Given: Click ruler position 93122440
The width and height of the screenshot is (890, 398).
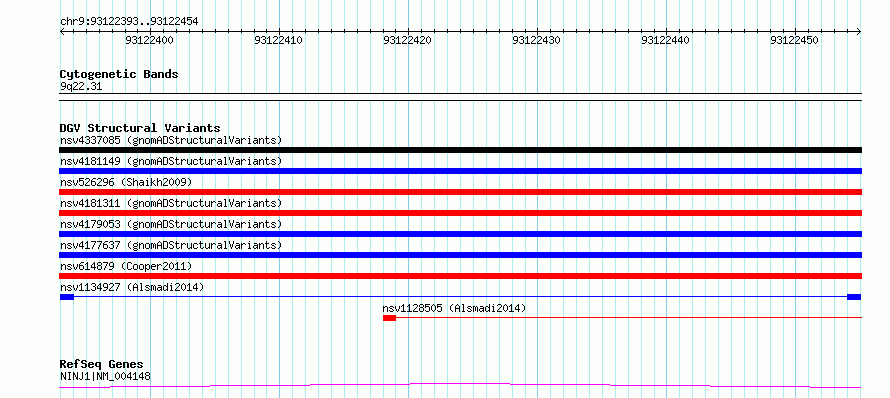Looking at the screenshot, I should (x=665, y=40).
